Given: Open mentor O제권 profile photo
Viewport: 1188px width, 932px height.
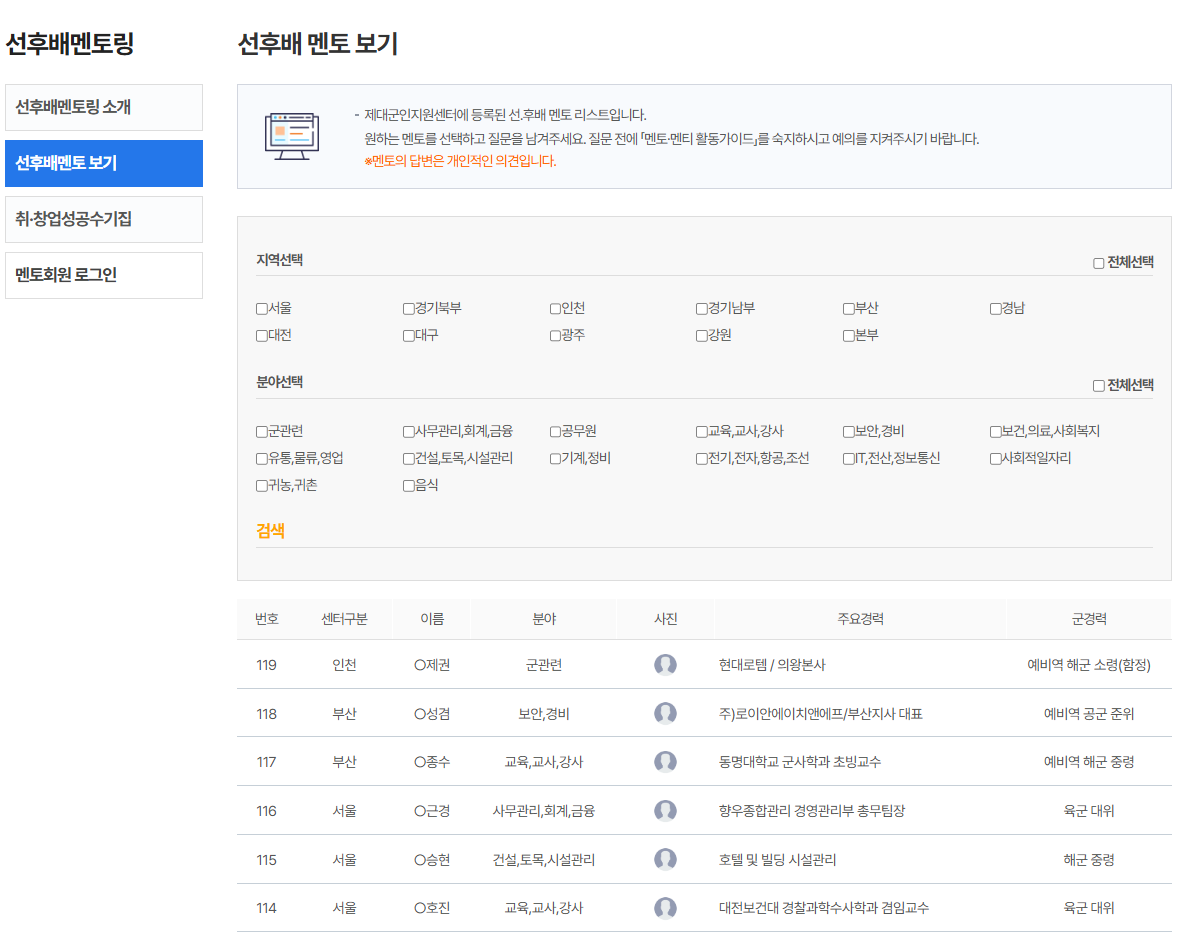Looking at the screenshot, I should 665,665.
